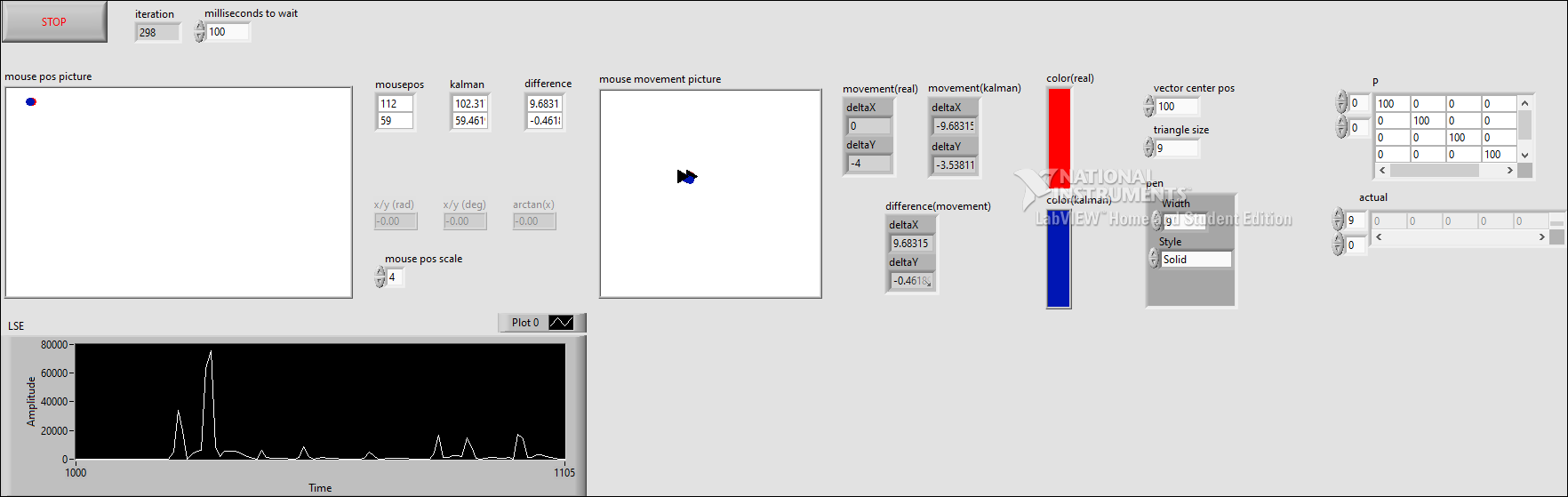This screenshot has height=497, width=1568.
Task: Click the vector center pos field 100
Action: tap(1178, 107)
